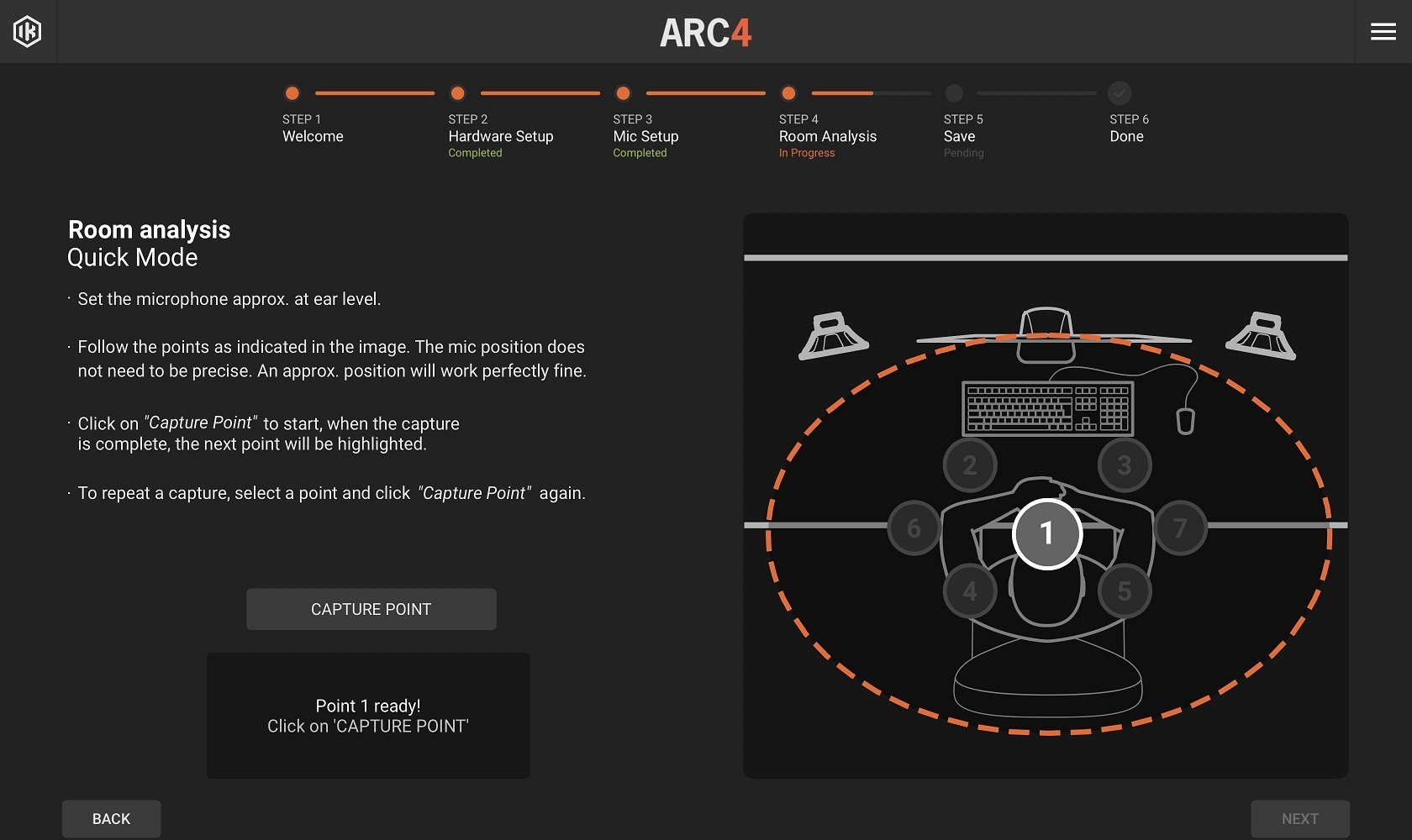Click the progress line between Step 4 and 5

(872, 93)
